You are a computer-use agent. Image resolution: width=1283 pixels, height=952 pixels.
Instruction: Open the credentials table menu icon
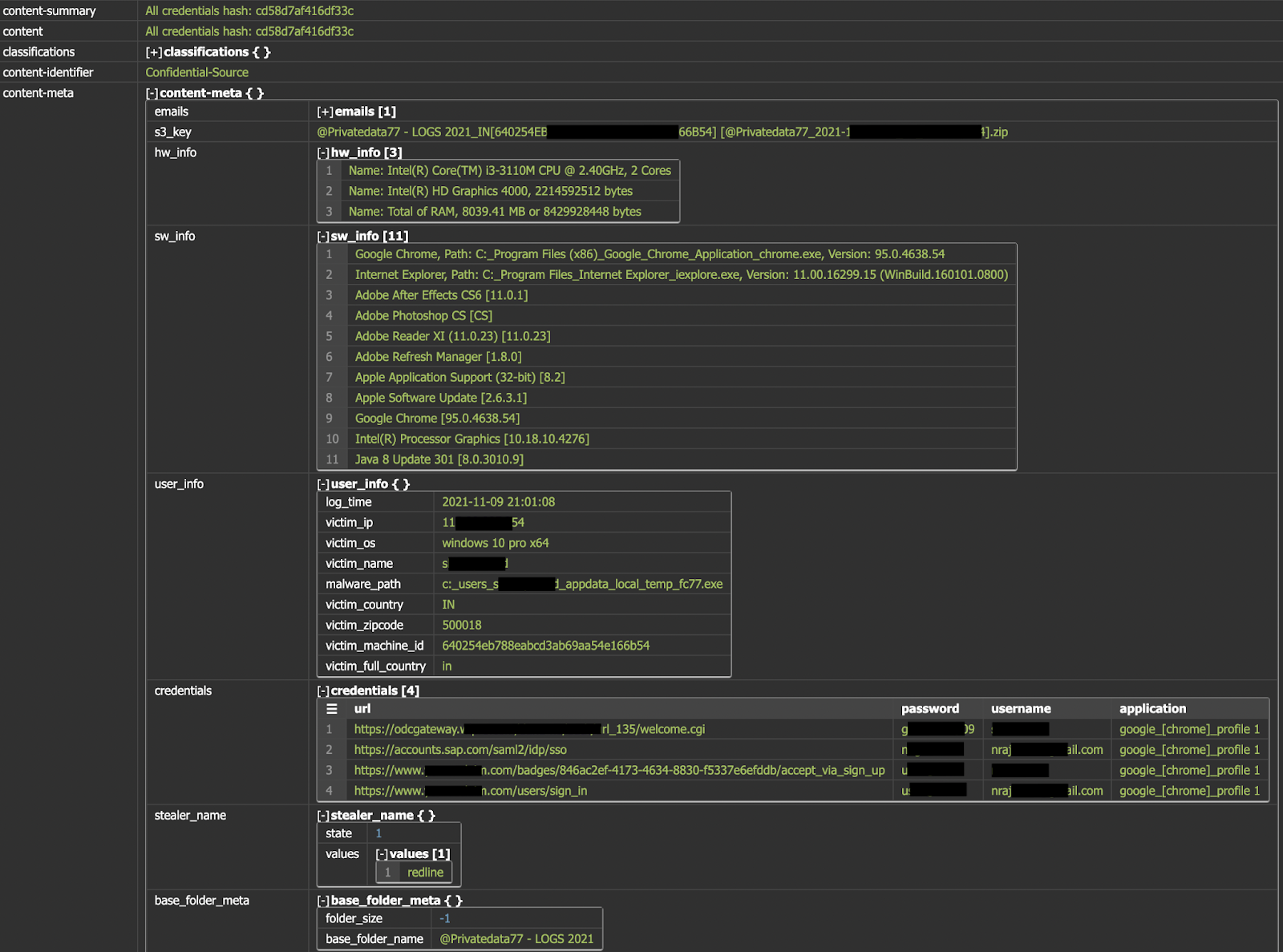pyautogui.click(x=331, y=709)
